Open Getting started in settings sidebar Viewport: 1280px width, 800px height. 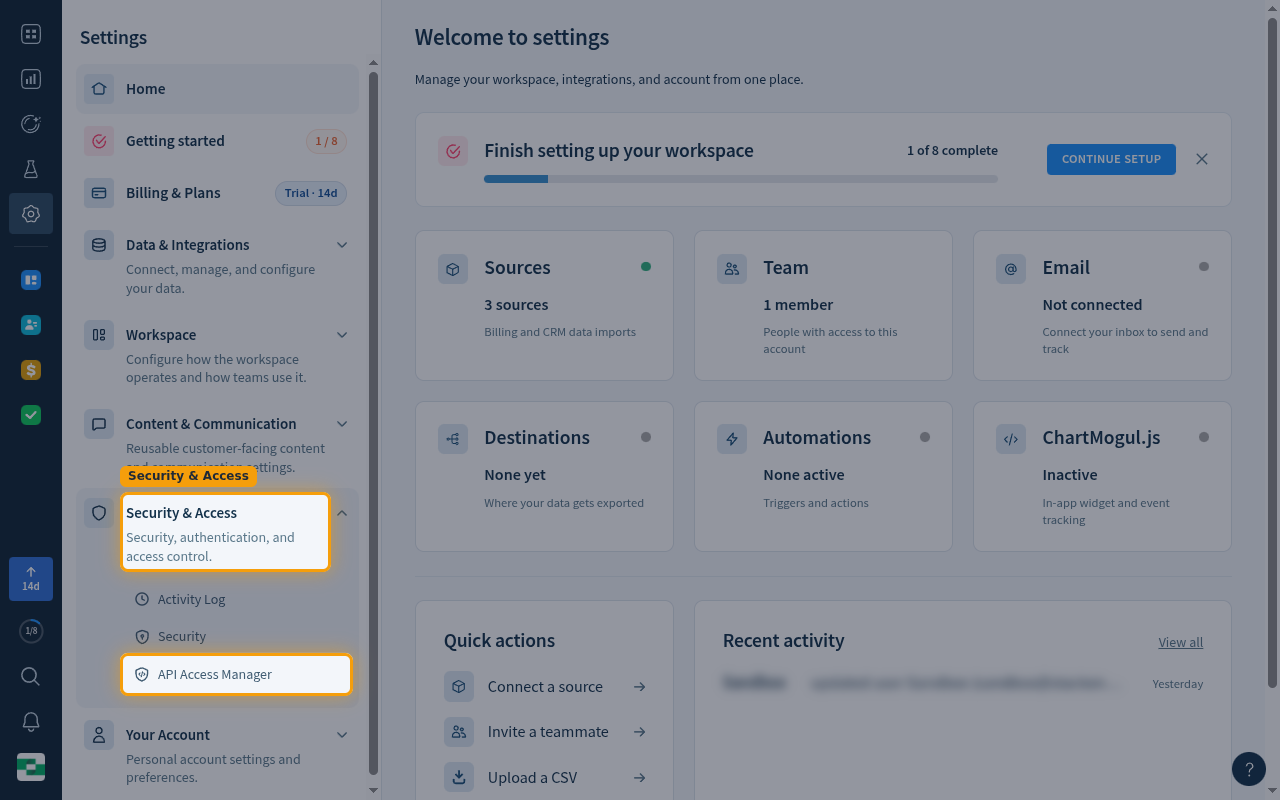pyautogui.click(x=217, y=141)
